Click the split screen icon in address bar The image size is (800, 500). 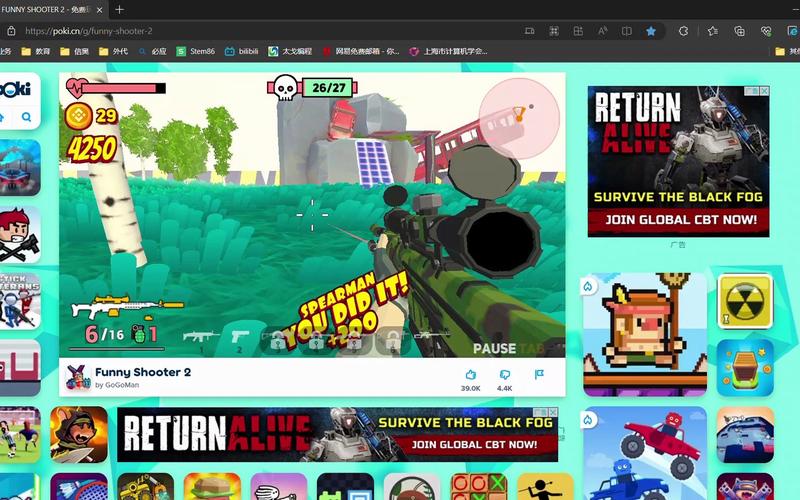627,31
